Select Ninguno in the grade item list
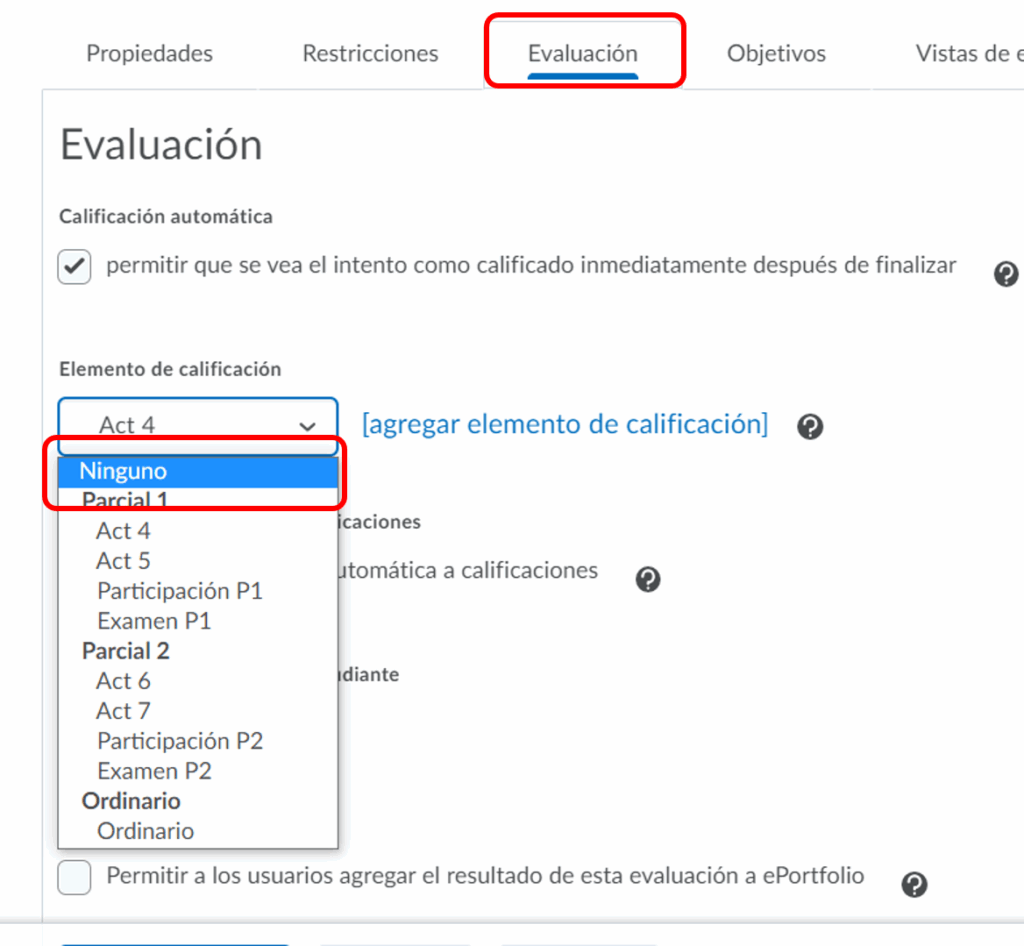This screenshot has height=946, width=1024. point(124,471)
